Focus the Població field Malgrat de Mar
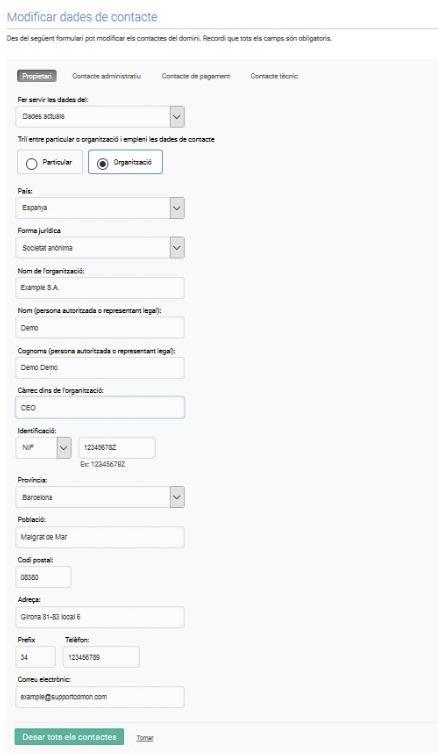Image resolution: width=438 pixels, height=755 pixels. tap(100, 537)
